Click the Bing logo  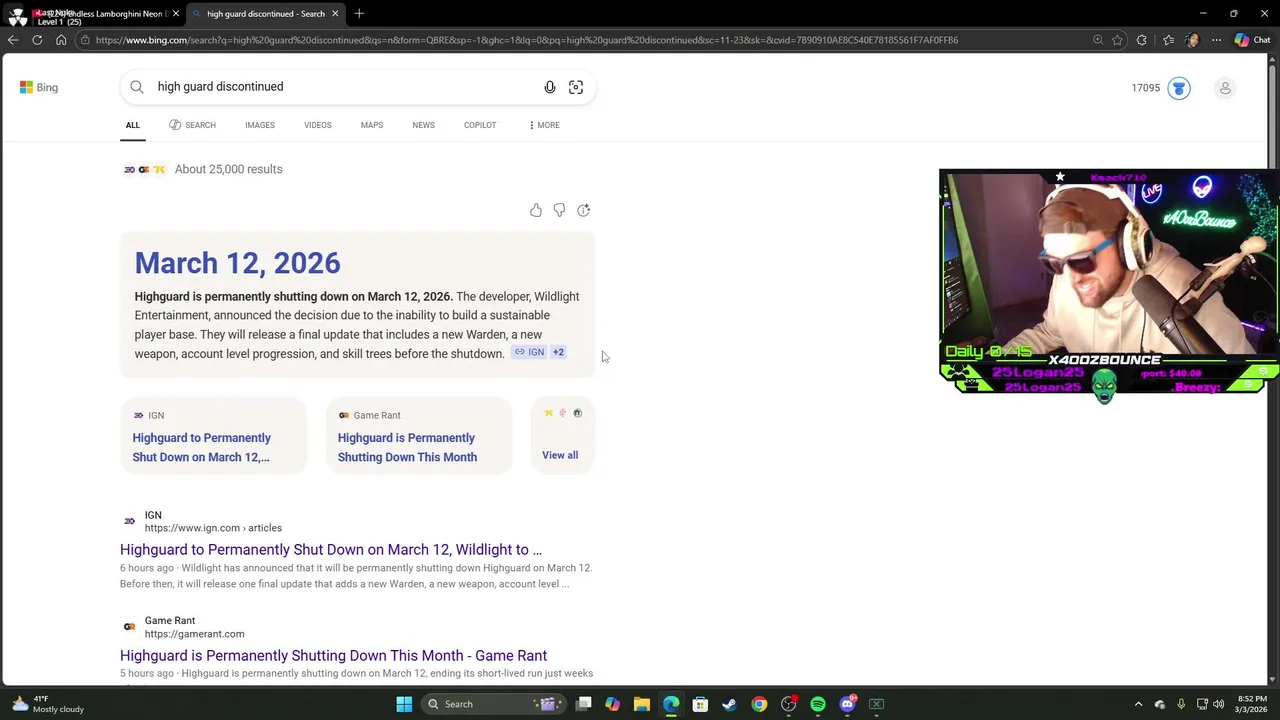point(39,87)
